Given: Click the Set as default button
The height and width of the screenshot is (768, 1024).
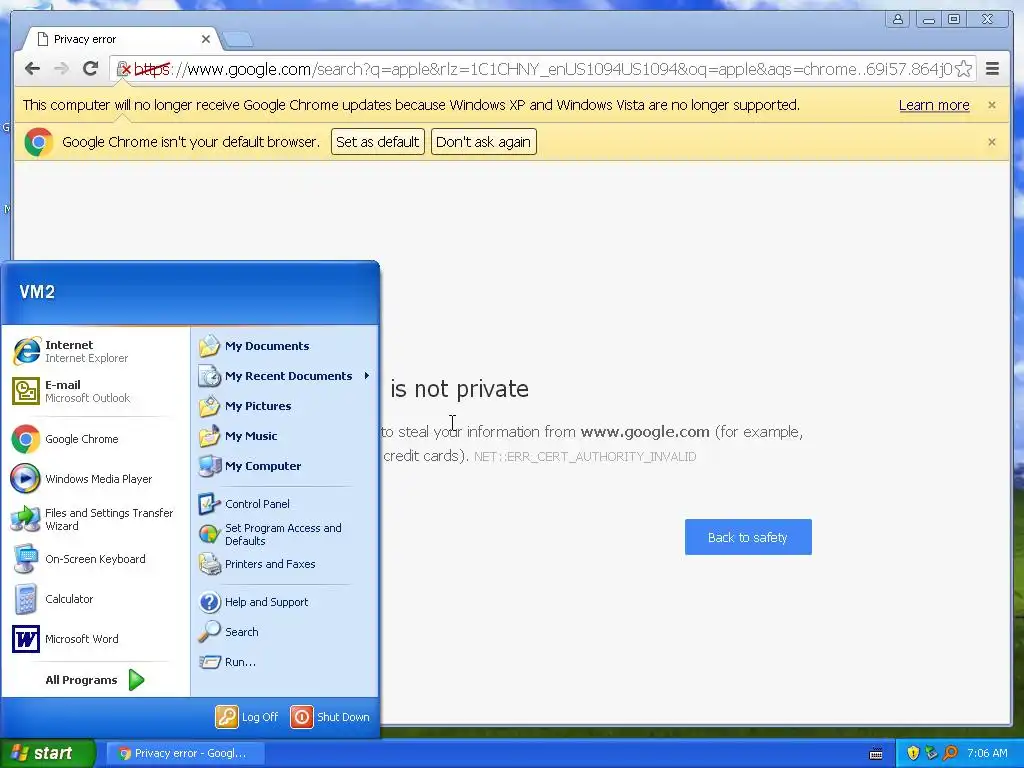Looking at the screenshot, I should pyautogui.click(x=377, y=142).
